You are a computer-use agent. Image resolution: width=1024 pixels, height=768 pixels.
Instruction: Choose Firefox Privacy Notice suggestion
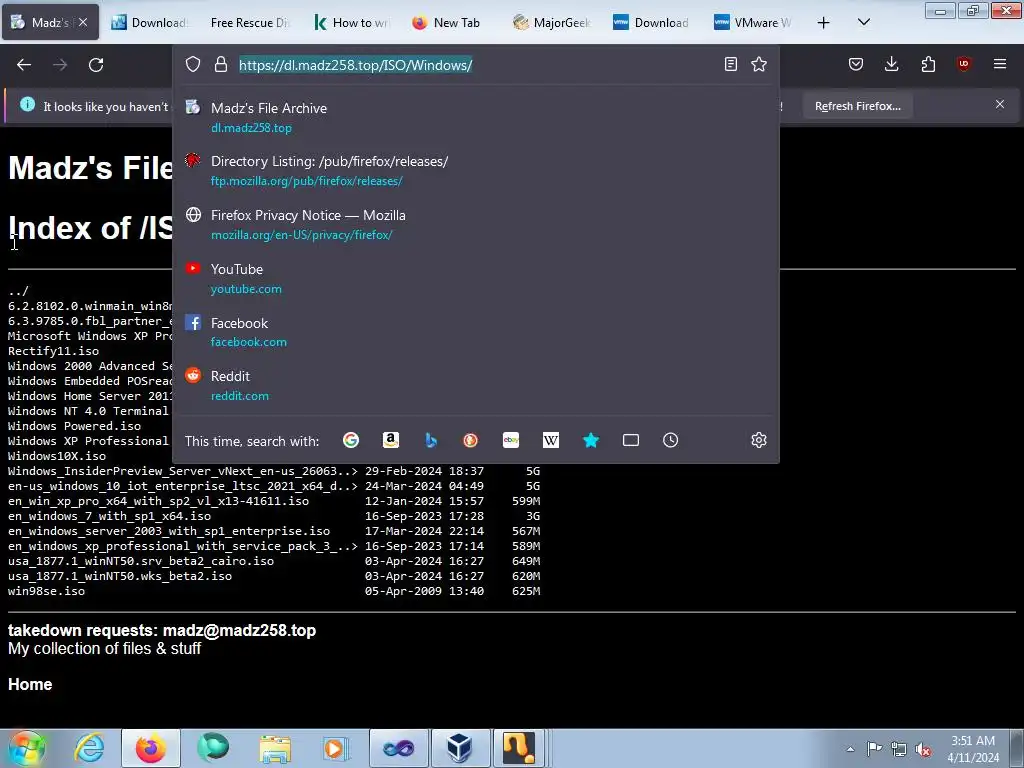click(475, 225)
